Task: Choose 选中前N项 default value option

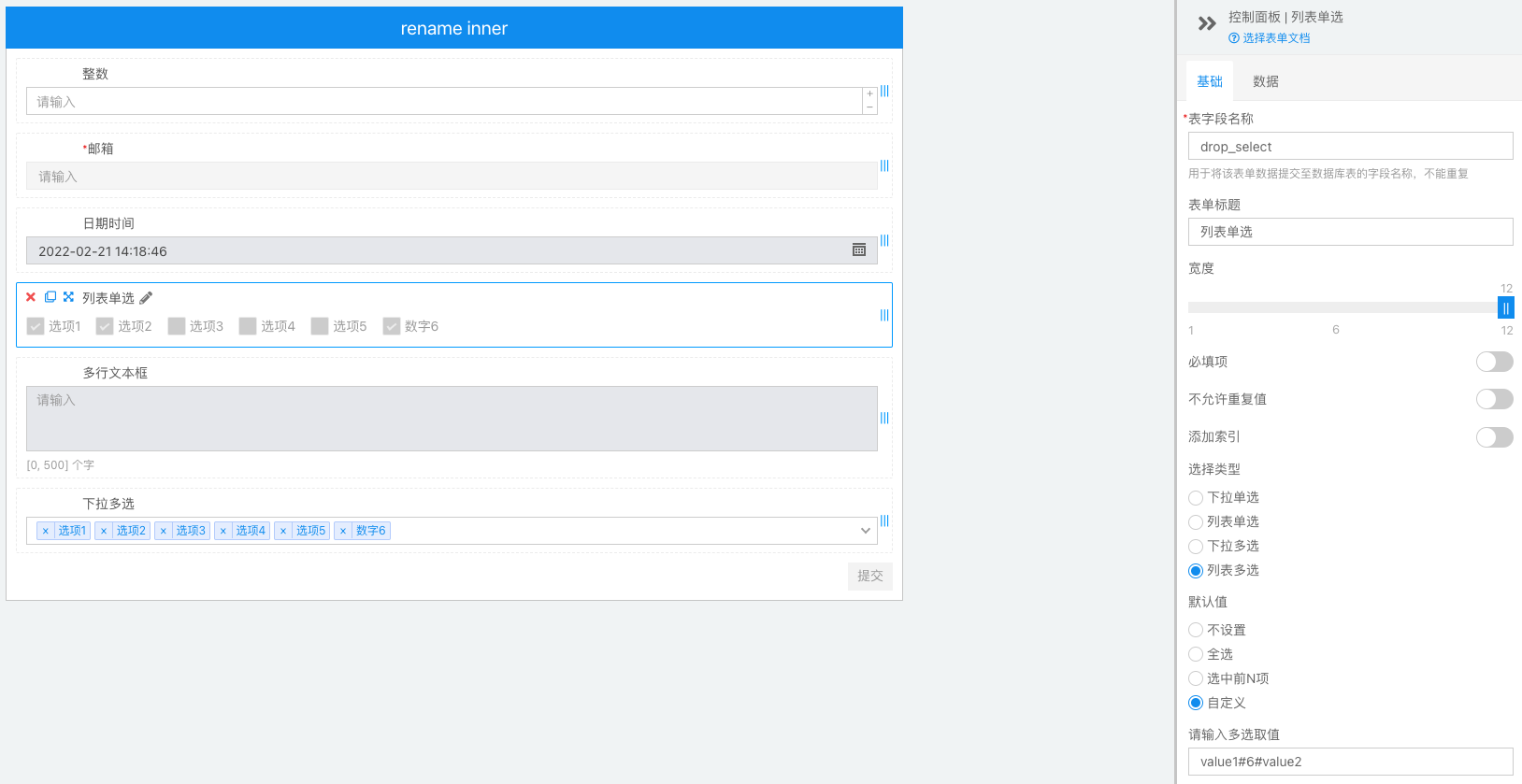Action: click(1196, 679)
